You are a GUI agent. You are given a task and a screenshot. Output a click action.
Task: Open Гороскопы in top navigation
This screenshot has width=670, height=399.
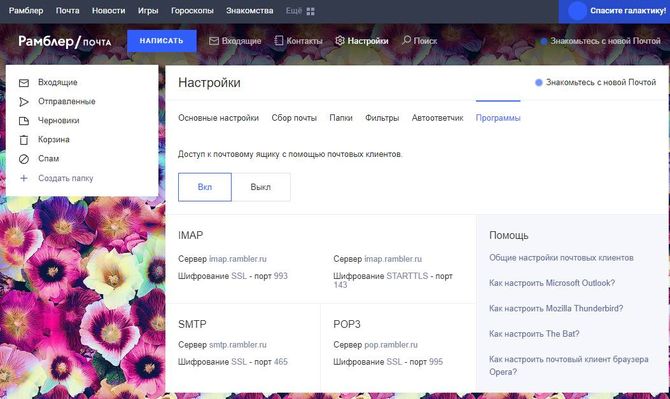(192, 11)
